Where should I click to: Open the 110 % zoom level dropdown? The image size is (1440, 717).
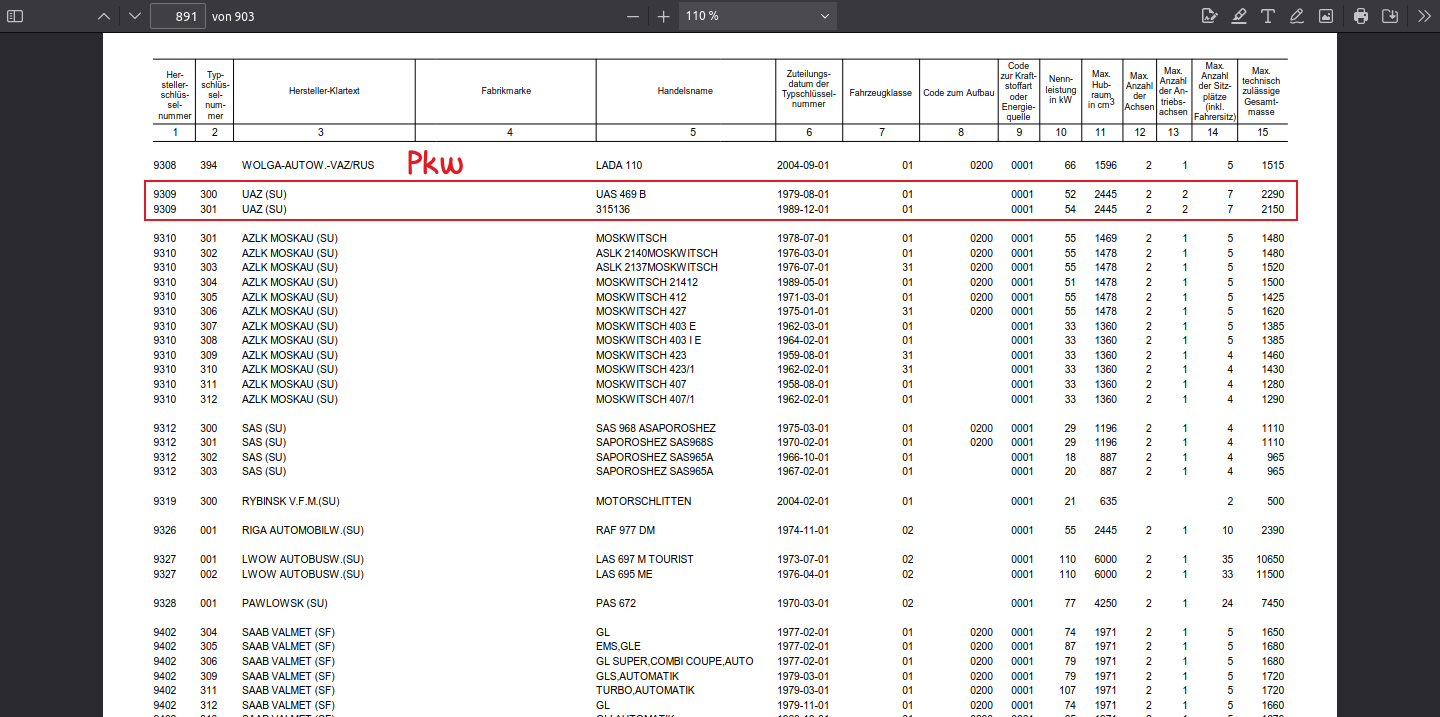757,16
